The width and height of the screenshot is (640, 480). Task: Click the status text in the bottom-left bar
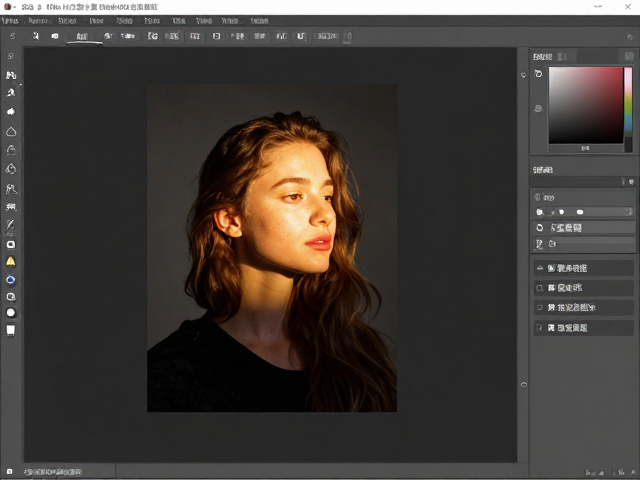(53, 471)
